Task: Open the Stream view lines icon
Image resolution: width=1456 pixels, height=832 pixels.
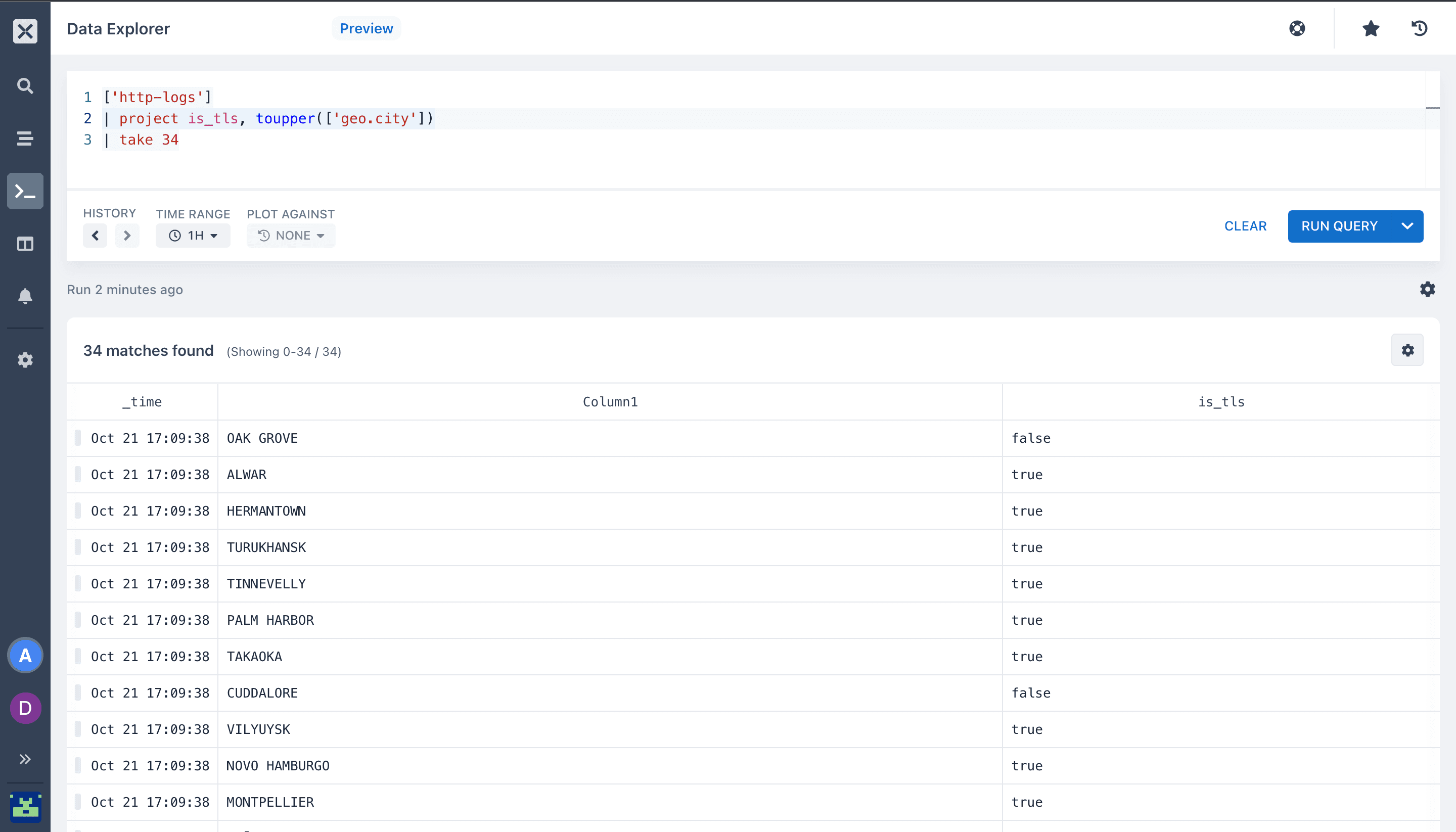Action: tap(25, 138)
